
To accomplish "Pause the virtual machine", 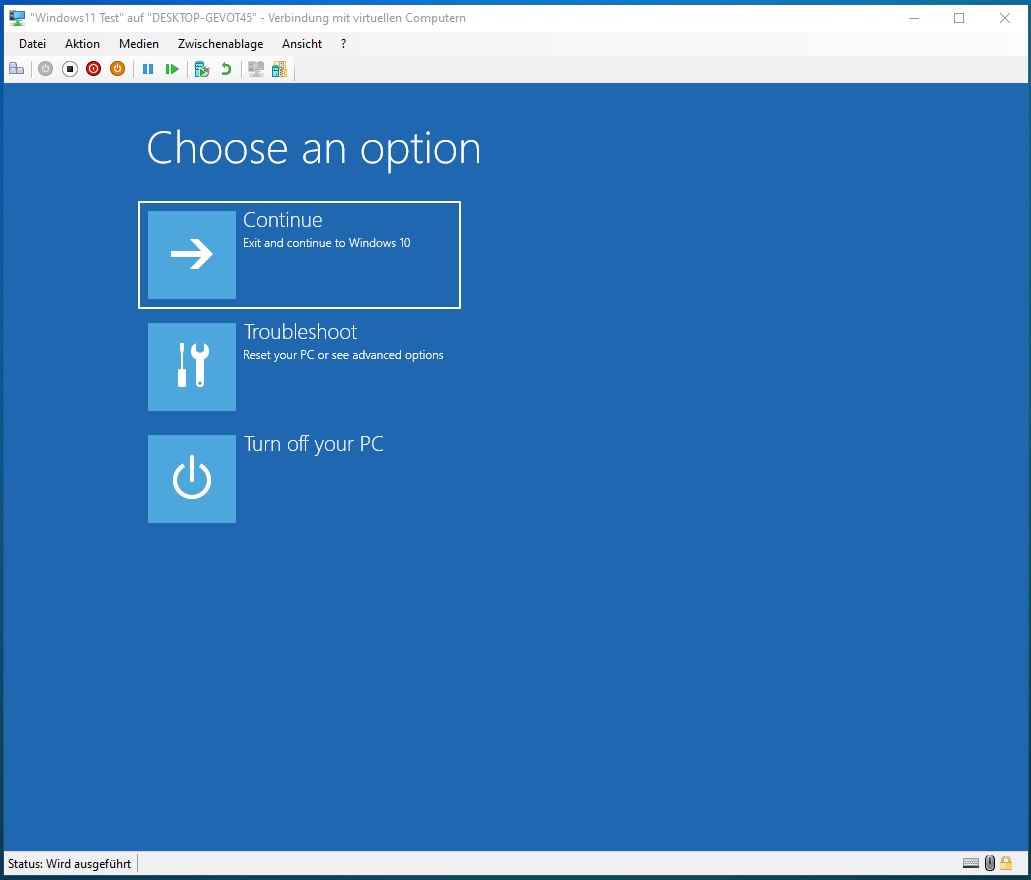I will pos(148,69).
